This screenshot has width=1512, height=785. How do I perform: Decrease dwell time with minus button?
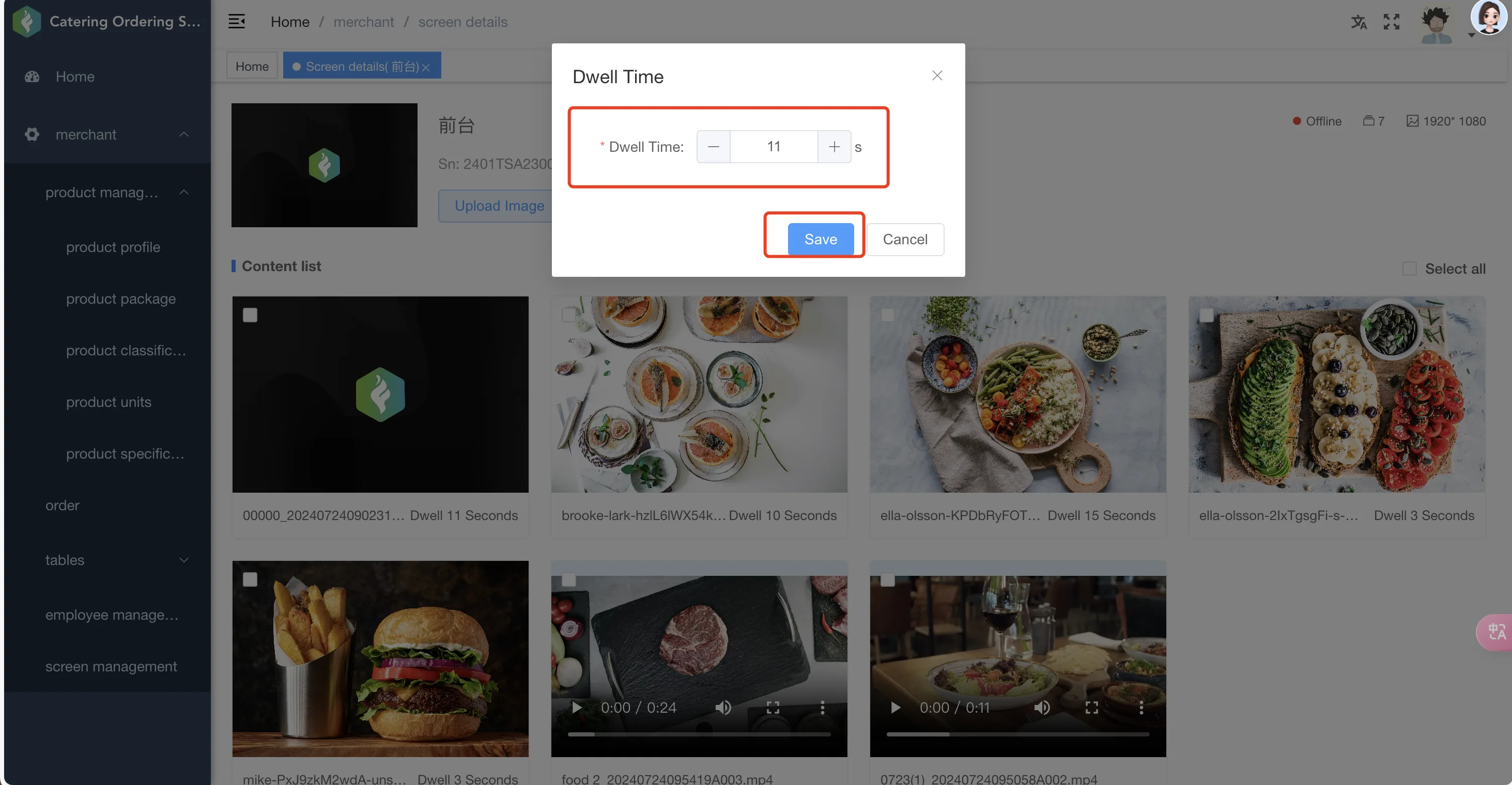713,147
